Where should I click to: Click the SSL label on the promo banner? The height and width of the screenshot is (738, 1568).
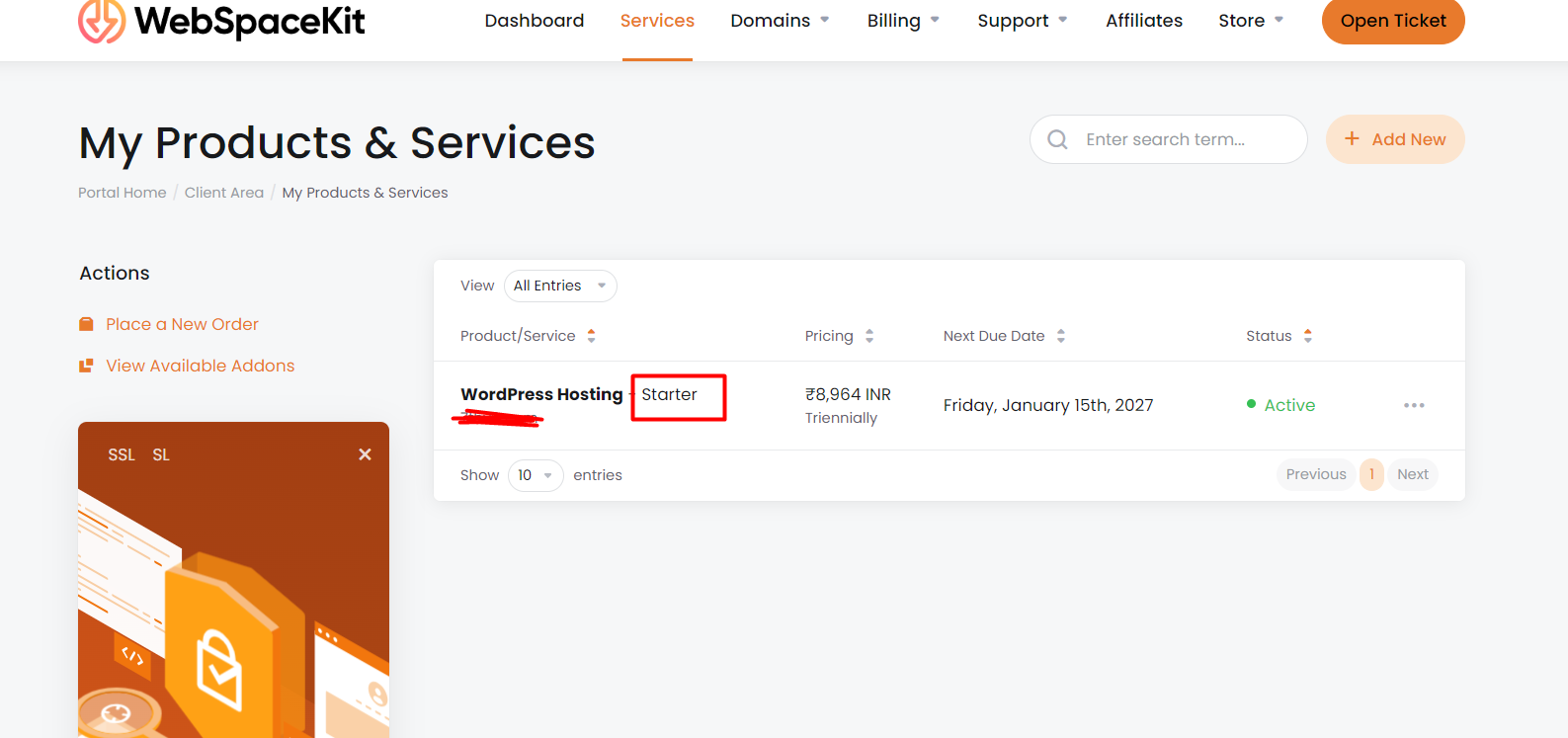122,454
